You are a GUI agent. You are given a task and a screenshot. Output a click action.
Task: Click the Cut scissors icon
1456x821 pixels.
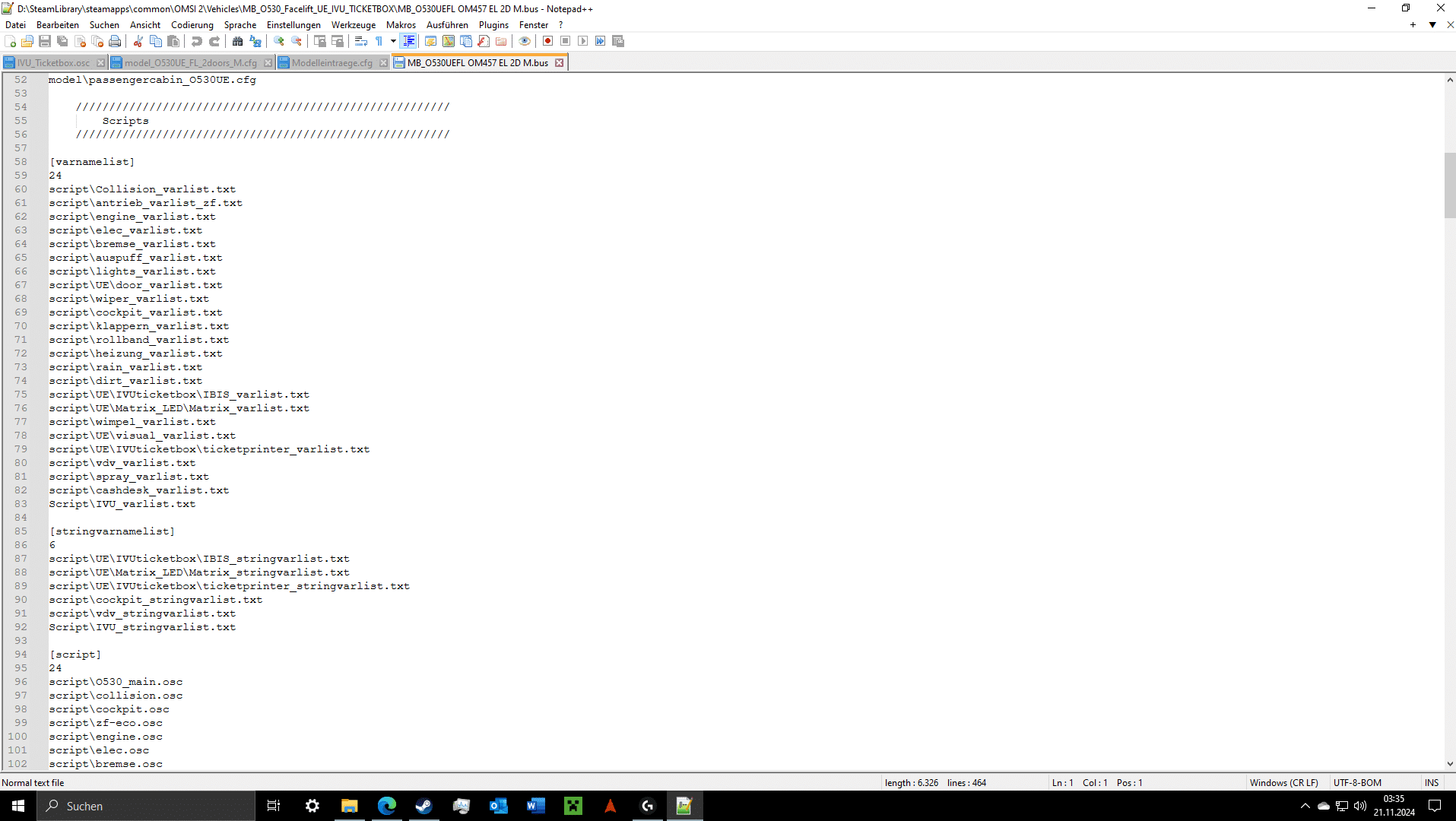tap(138, 41)
